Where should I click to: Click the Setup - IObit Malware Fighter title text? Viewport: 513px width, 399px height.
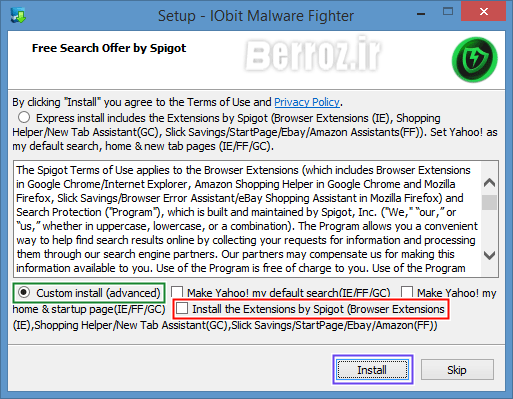(256, 16)
